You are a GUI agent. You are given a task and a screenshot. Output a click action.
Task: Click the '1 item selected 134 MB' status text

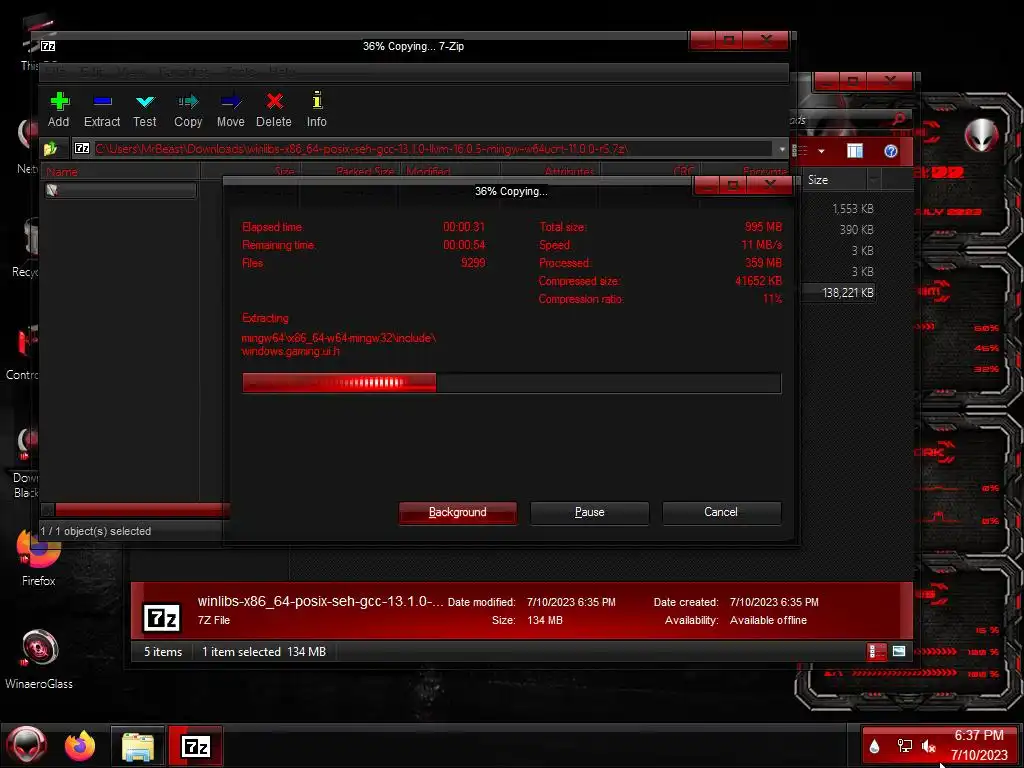point(264,652)
